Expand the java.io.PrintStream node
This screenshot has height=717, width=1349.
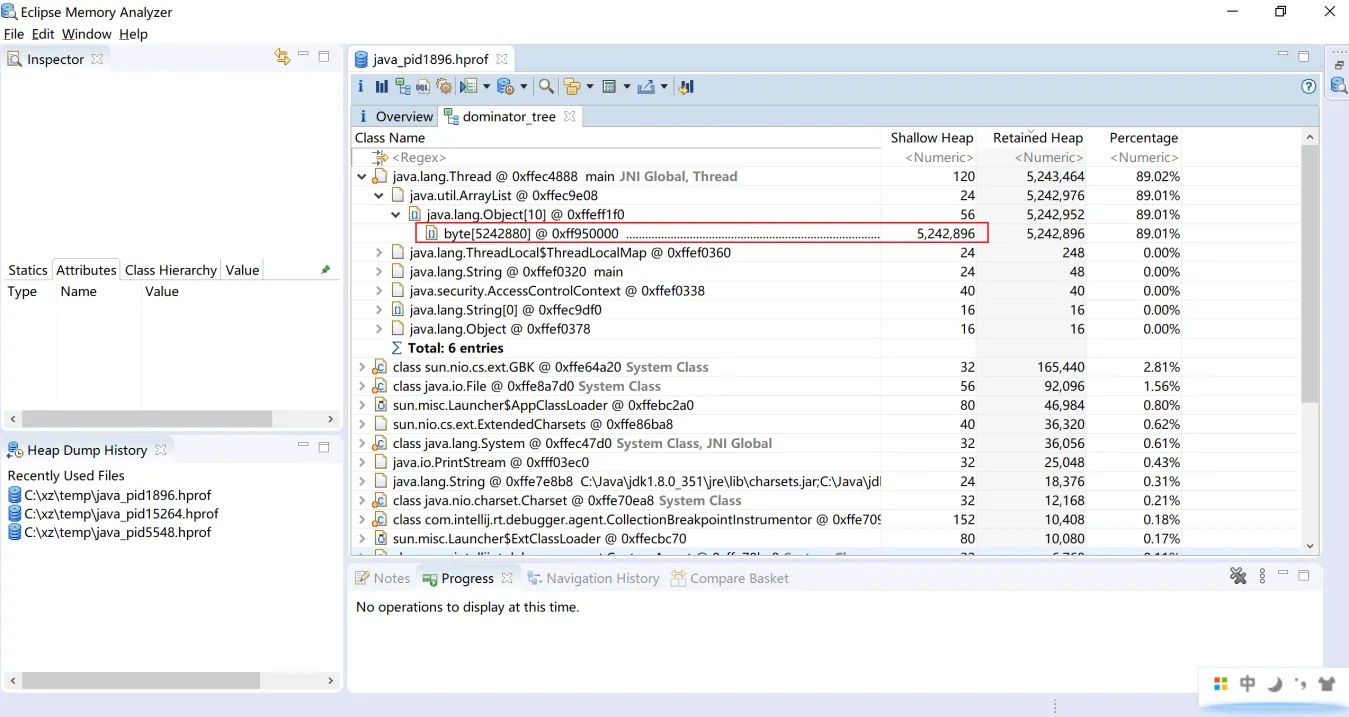[362, 462]
